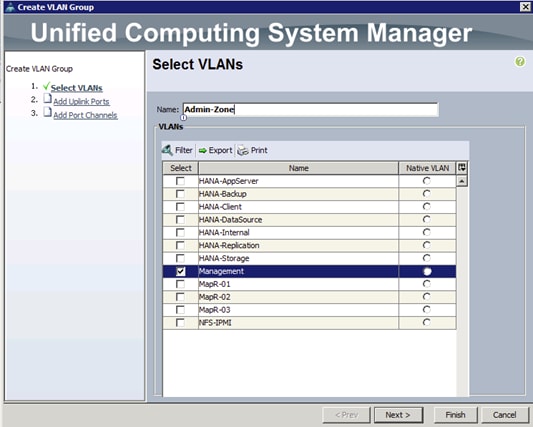The width and height of the screenshot is (533, 427).
Task: Click the Print toolbar button
Action: 252,150
